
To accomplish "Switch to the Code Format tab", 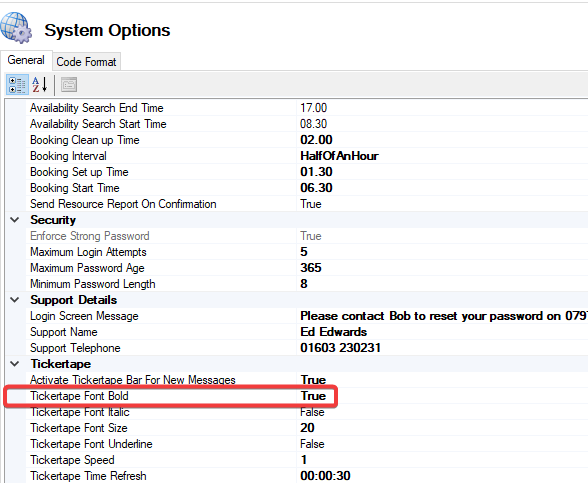I will (86, 62).
